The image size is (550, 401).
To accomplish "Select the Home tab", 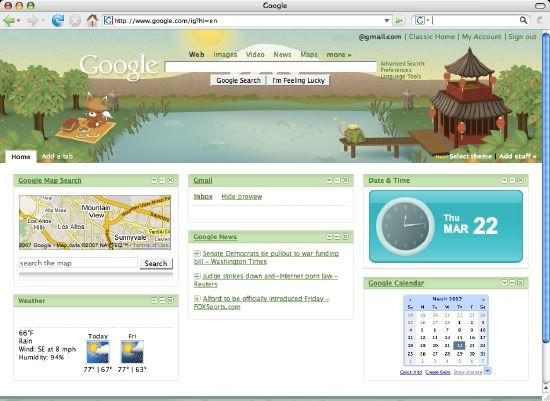I will coord(21,157).
